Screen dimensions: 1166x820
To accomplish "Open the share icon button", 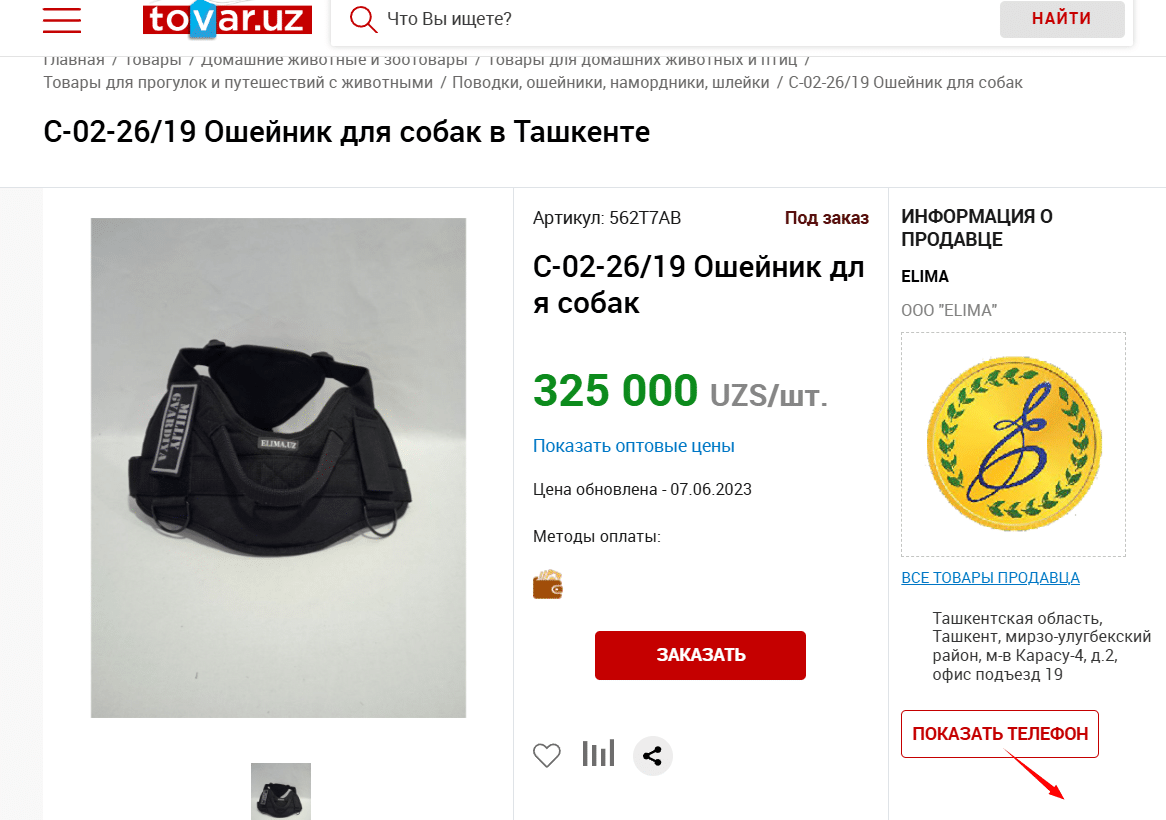I will 652,756.
